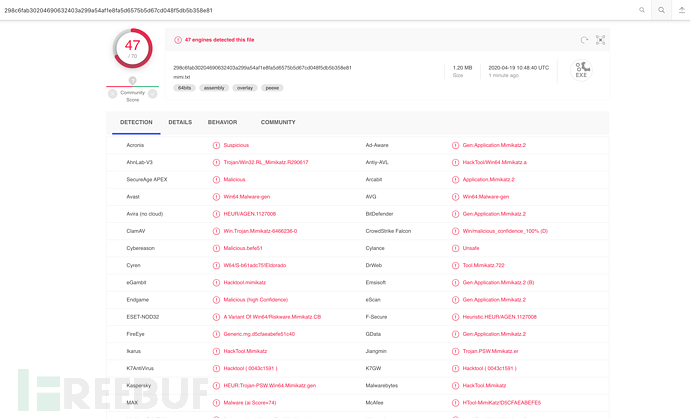
Task: Open the BEHAVIOR tab
Action: click(222, 122)
